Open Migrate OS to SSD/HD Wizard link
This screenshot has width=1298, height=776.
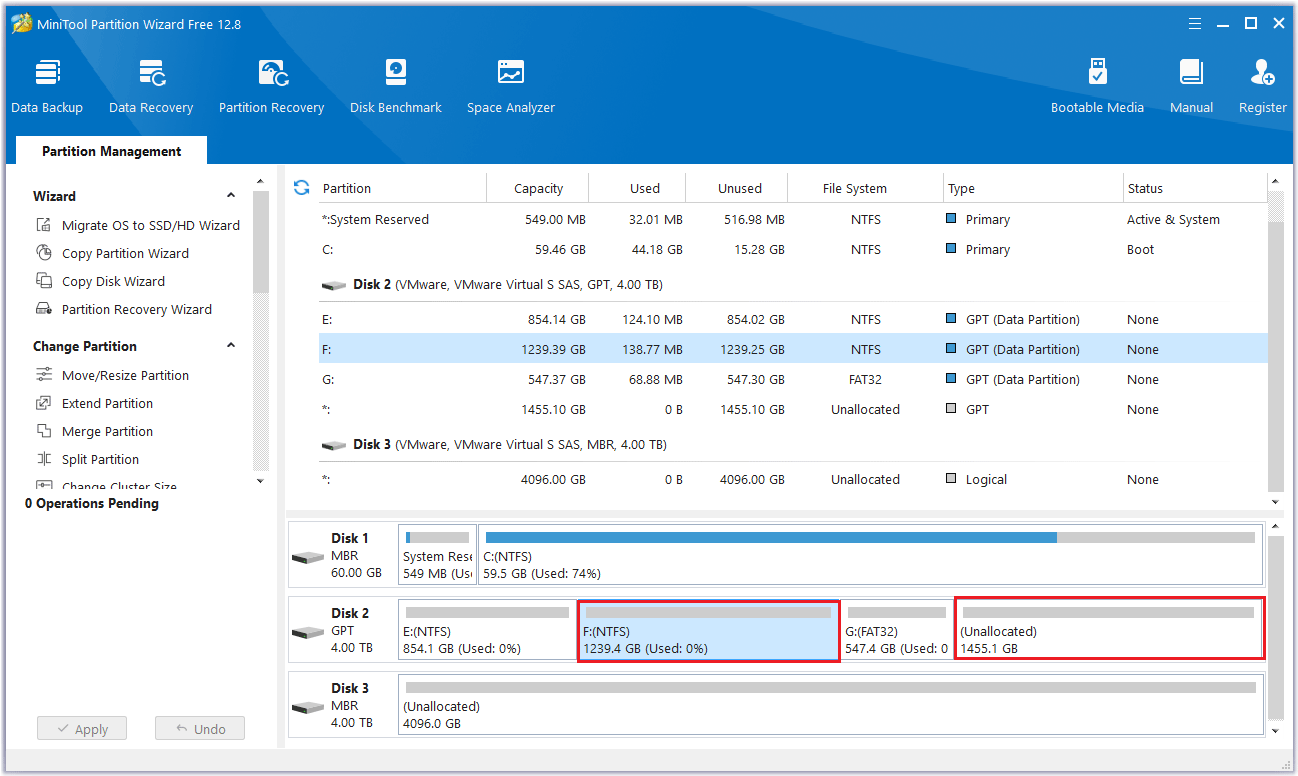point(151,225)
